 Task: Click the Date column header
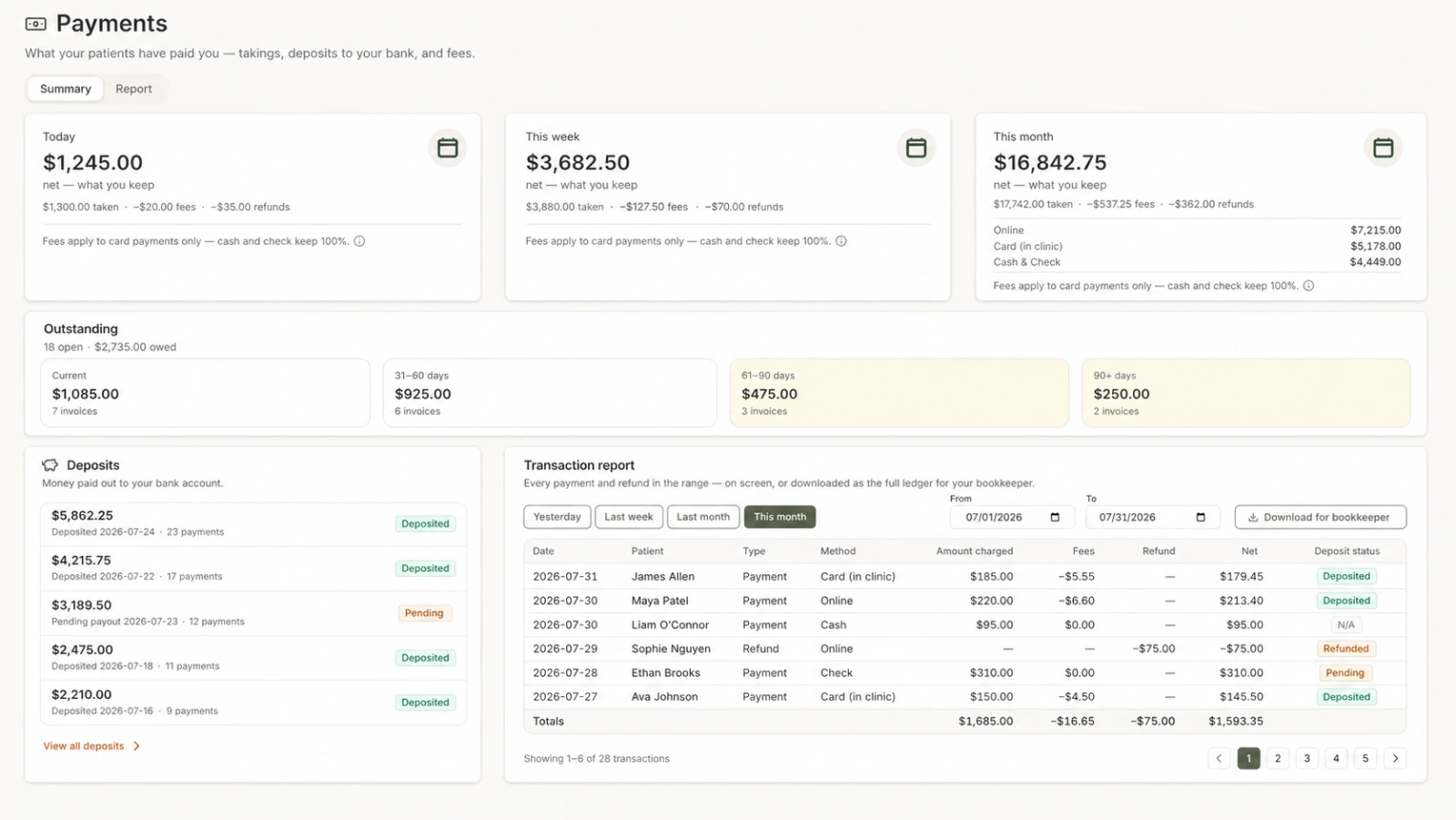[543, 552]
